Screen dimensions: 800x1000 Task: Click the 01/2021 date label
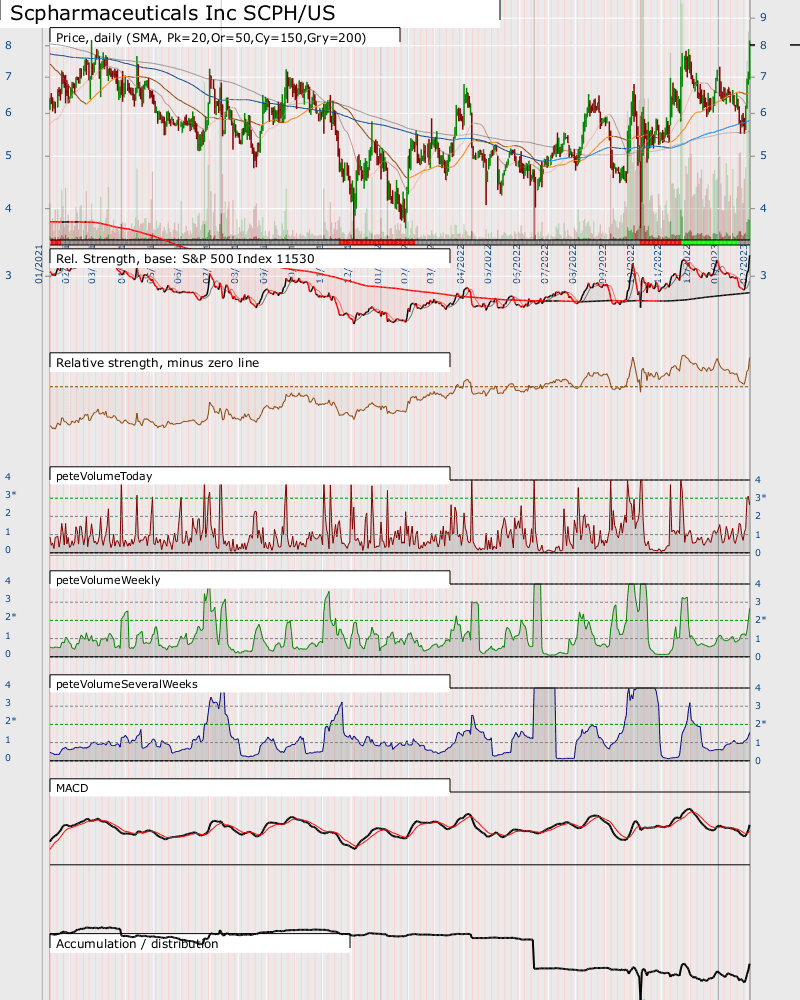pos(39,264)
